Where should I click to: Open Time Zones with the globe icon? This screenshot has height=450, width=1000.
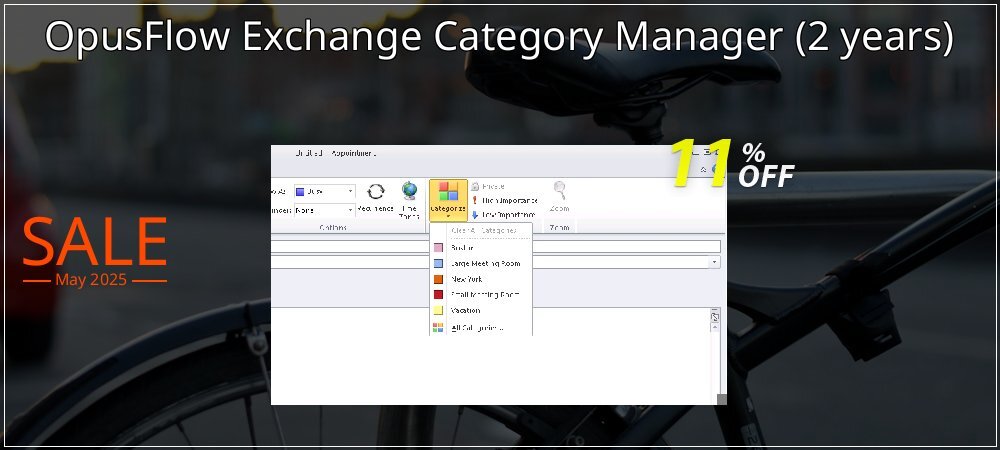tap(409, 190)
